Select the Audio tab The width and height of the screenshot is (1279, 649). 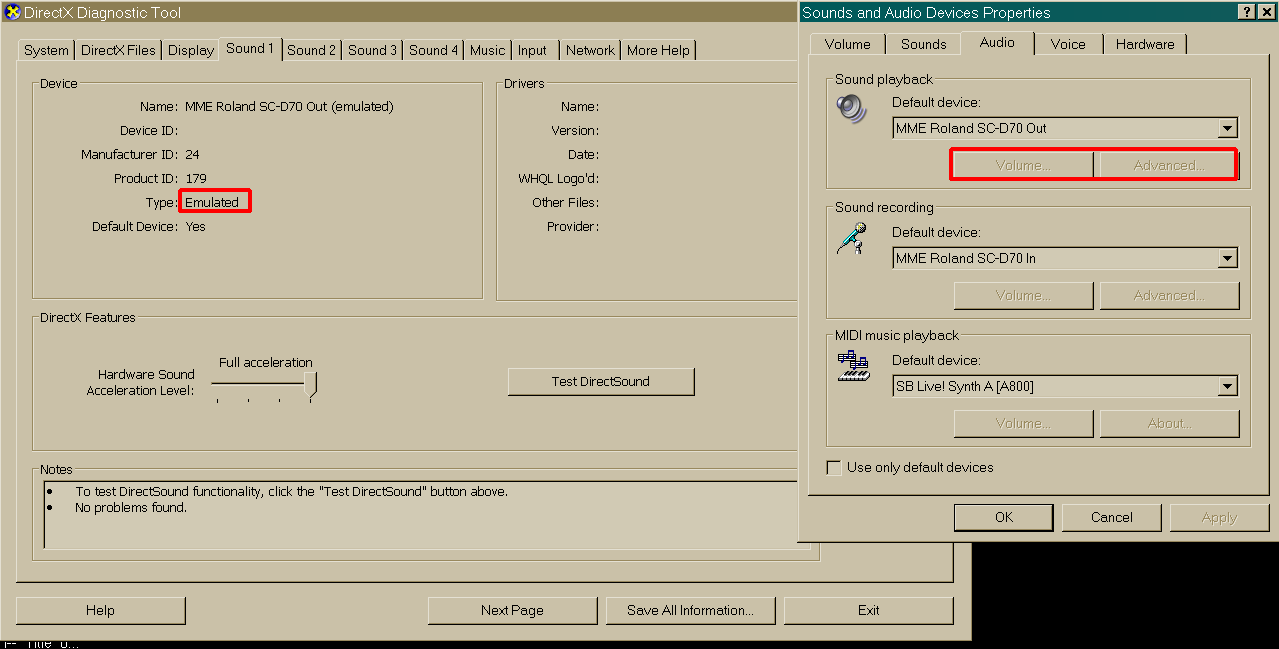[997, 42]
